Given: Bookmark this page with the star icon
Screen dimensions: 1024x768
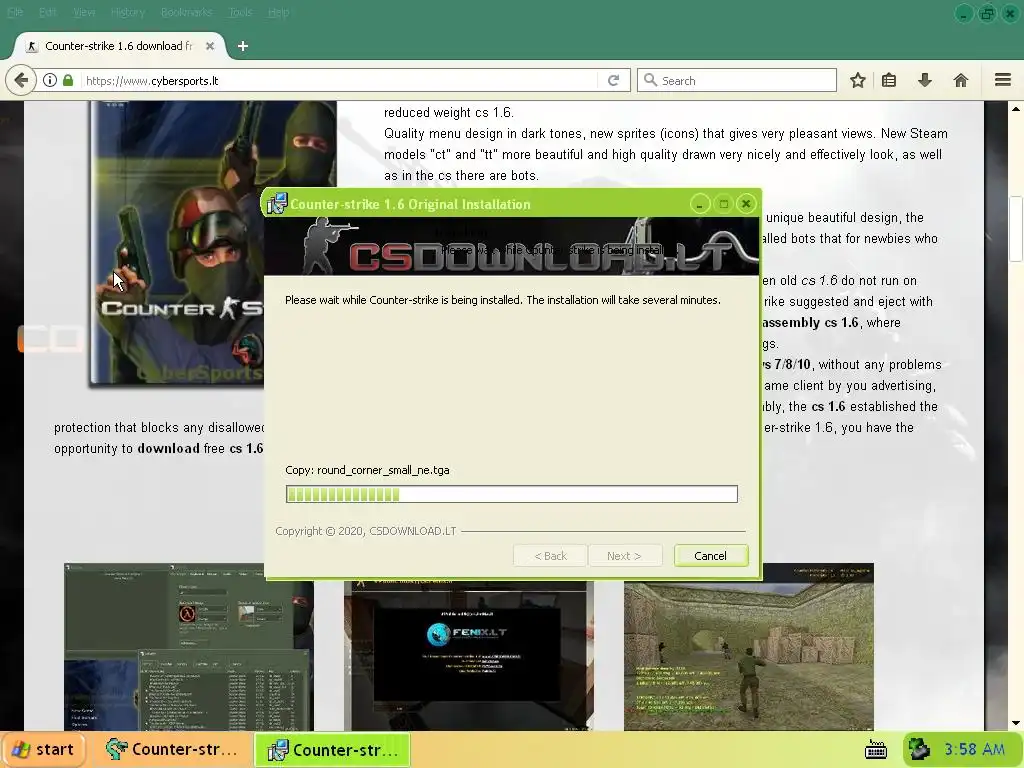Looking at the screenshot, I should (x=857, y=80).
